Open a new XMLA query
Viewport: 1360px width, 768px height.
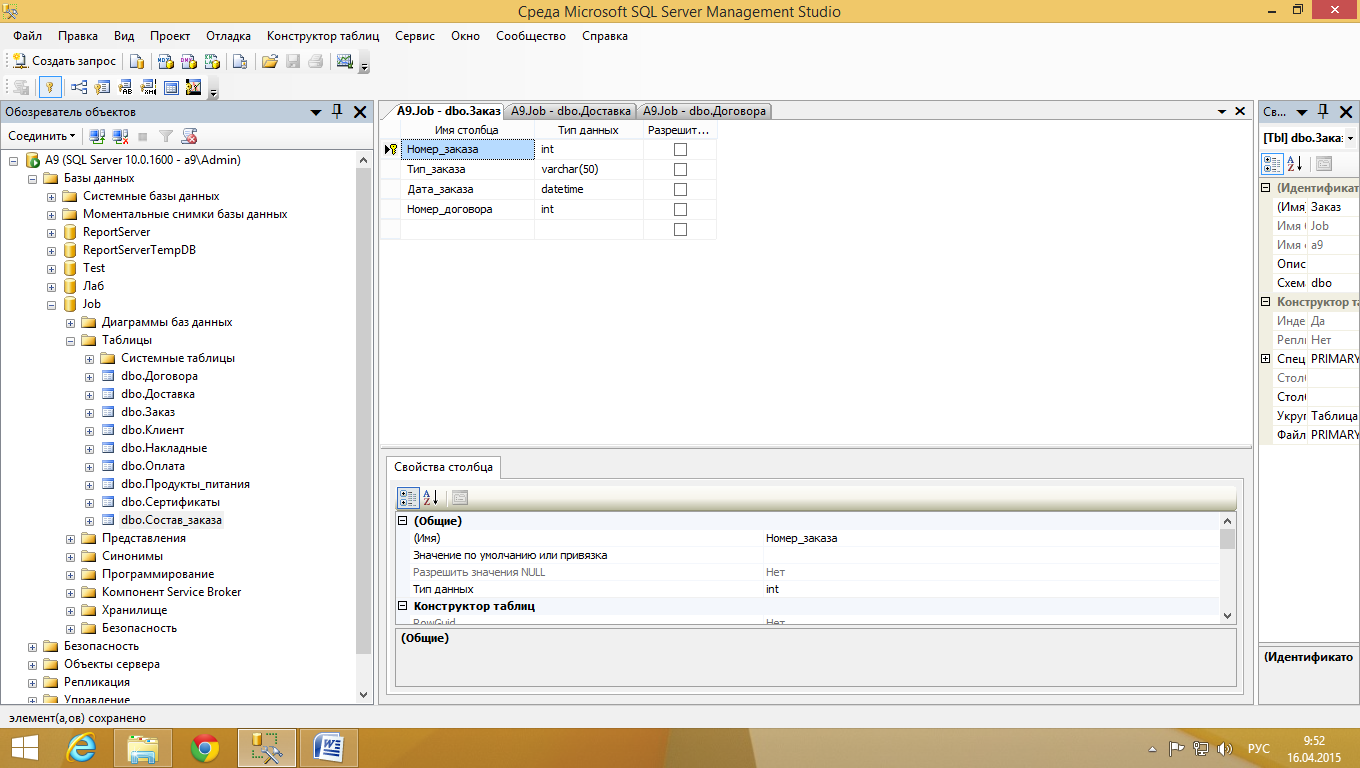(x=212, y=61)
